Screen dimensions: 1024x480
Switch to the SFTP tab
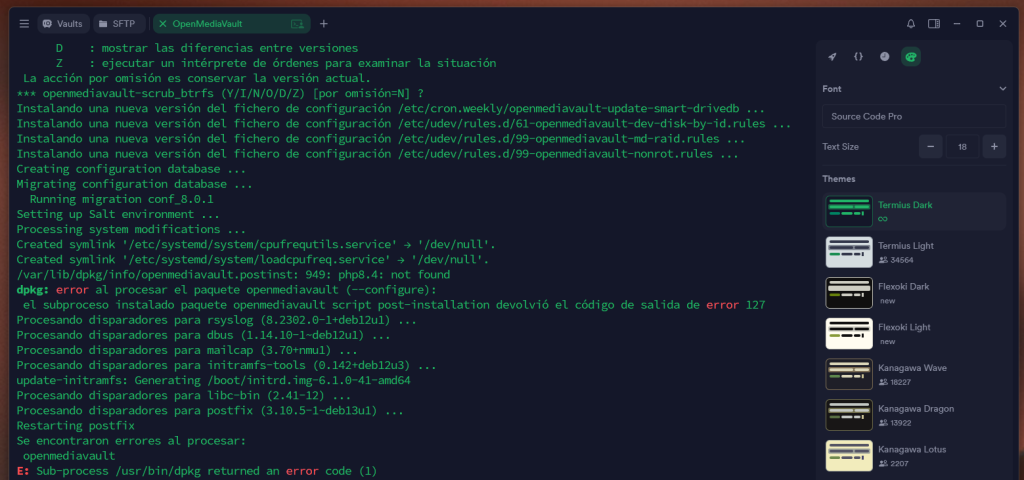(x=119, y=24)
